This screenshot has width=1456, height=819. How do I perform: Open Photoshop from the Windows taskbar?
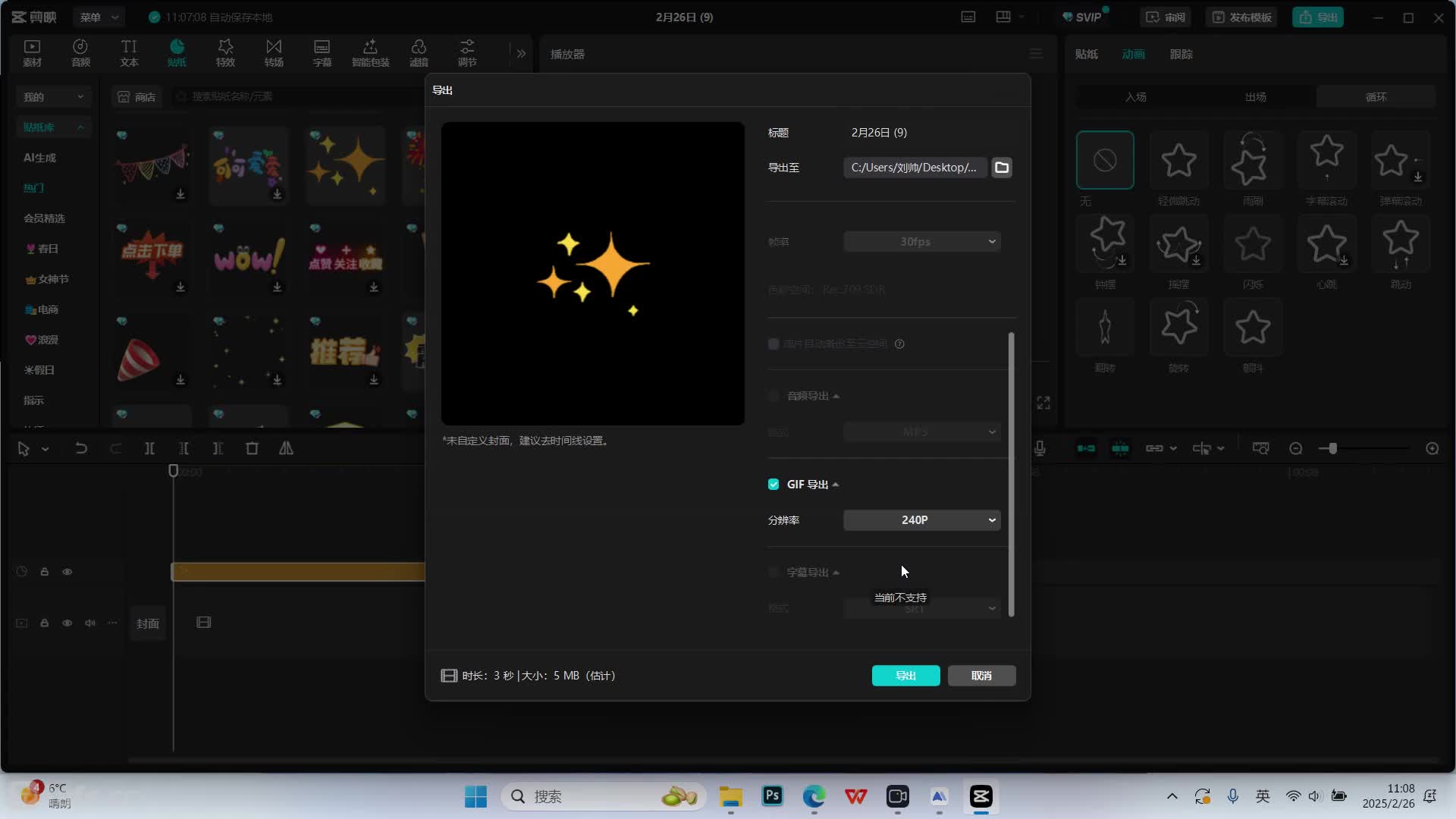[772, 796]
